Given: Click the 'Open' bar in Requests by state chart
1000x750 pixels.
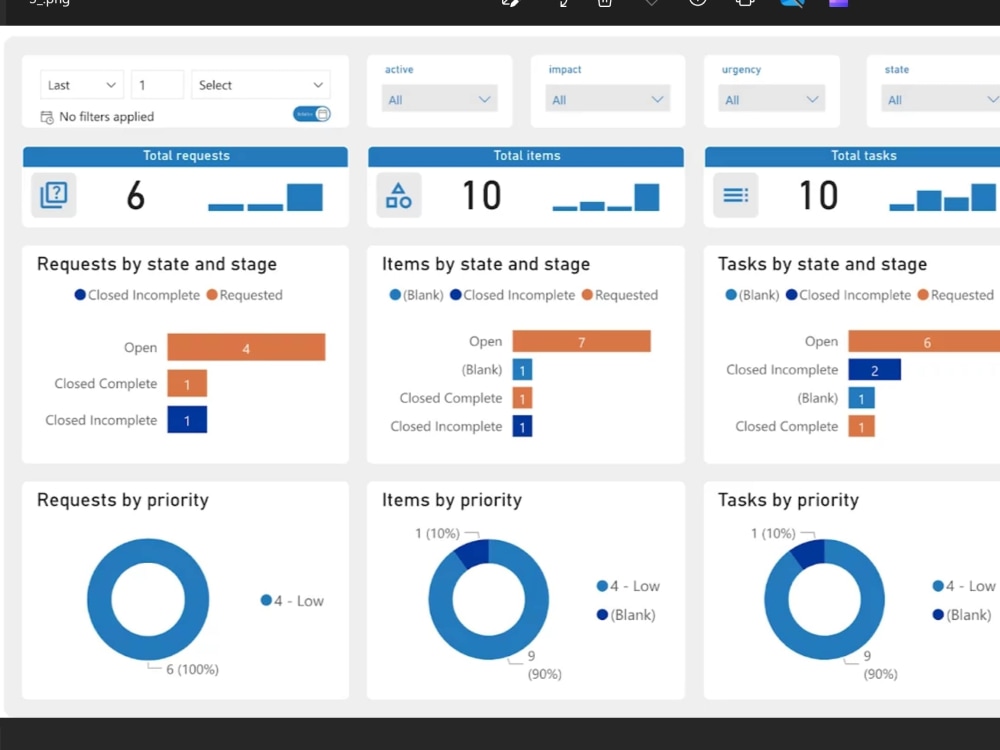Looking at the screenshot, I should 246,347.
